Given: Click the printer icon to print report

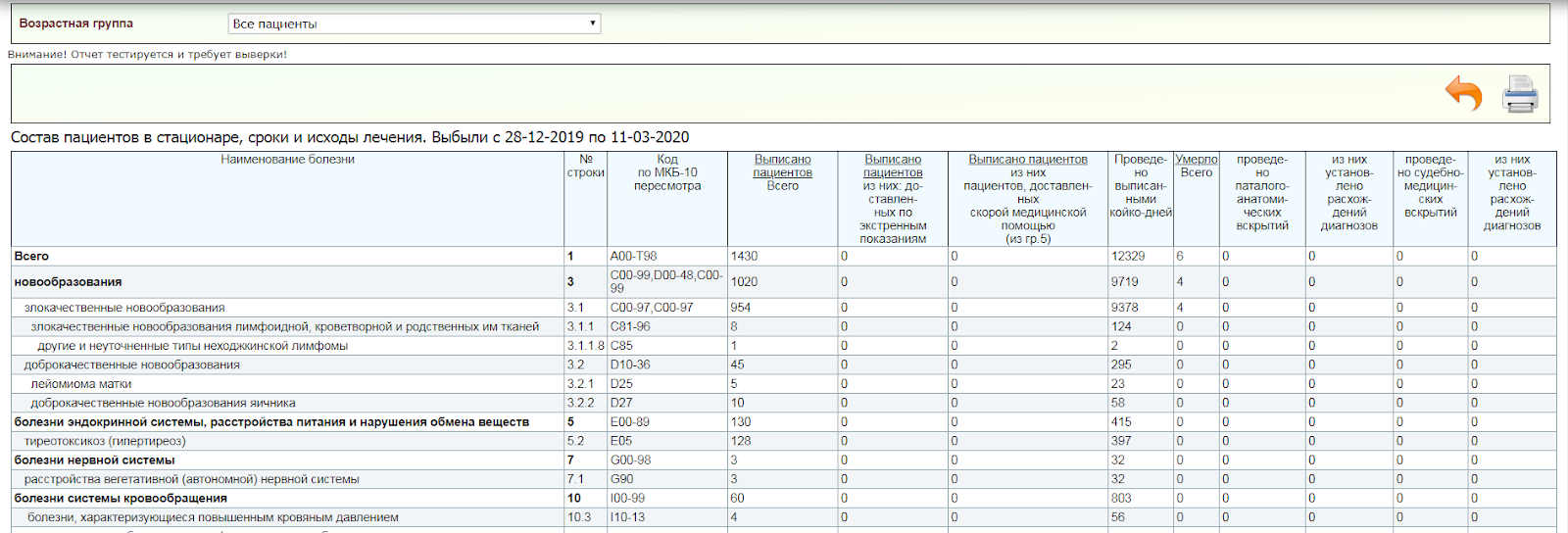Looking at the screenshot, I should (1520, 94).
